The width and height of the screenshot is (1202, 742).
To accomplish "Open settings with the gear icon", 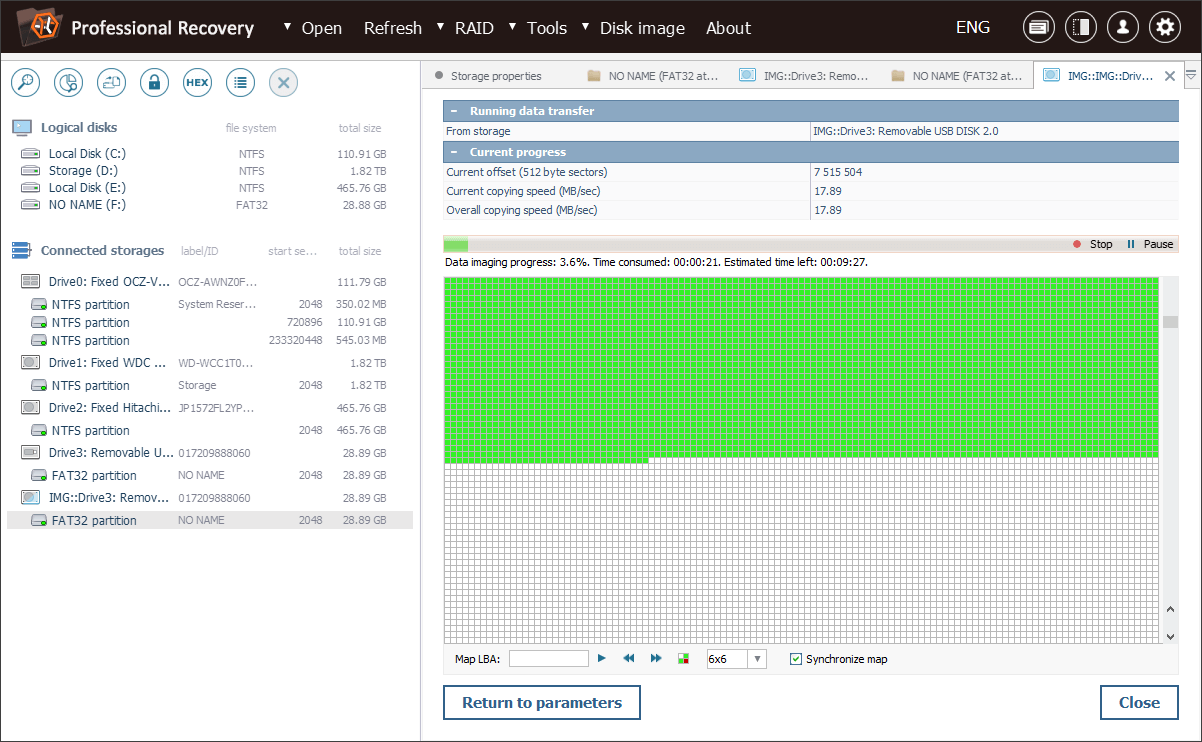I will [1164, 28].
